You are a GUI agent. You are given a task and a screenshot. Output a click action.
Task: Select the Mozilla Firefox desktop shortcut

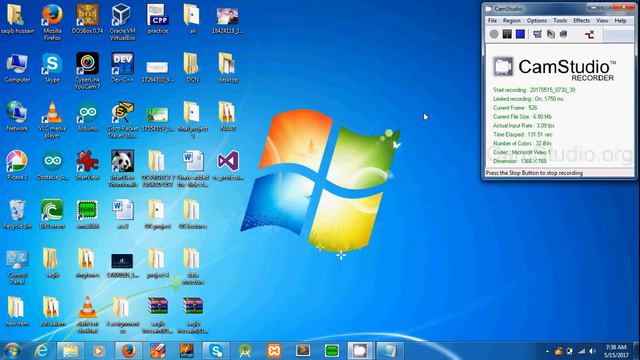click(x=52, y=22)
